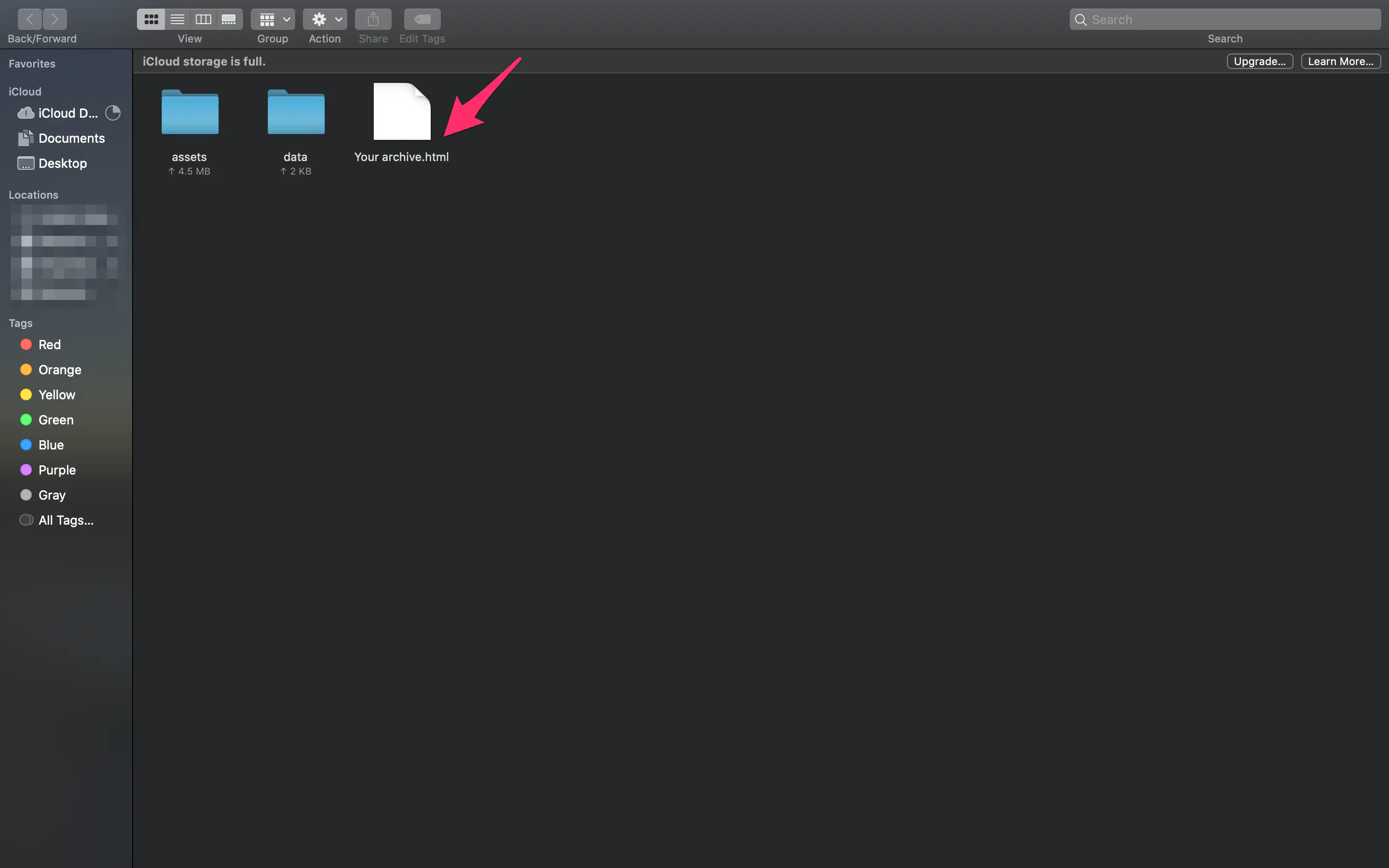Expand the iCloud section in sidebar

pos(24,91)
